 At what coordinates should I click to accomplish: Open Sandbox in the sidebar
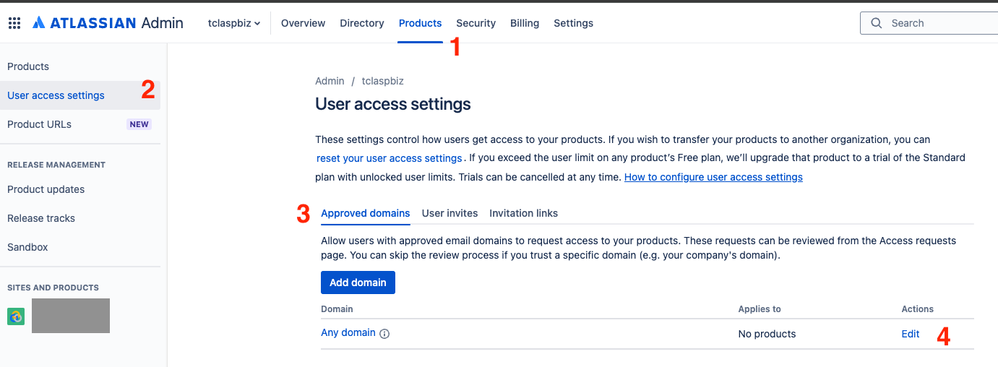click(x=27, y=247)
